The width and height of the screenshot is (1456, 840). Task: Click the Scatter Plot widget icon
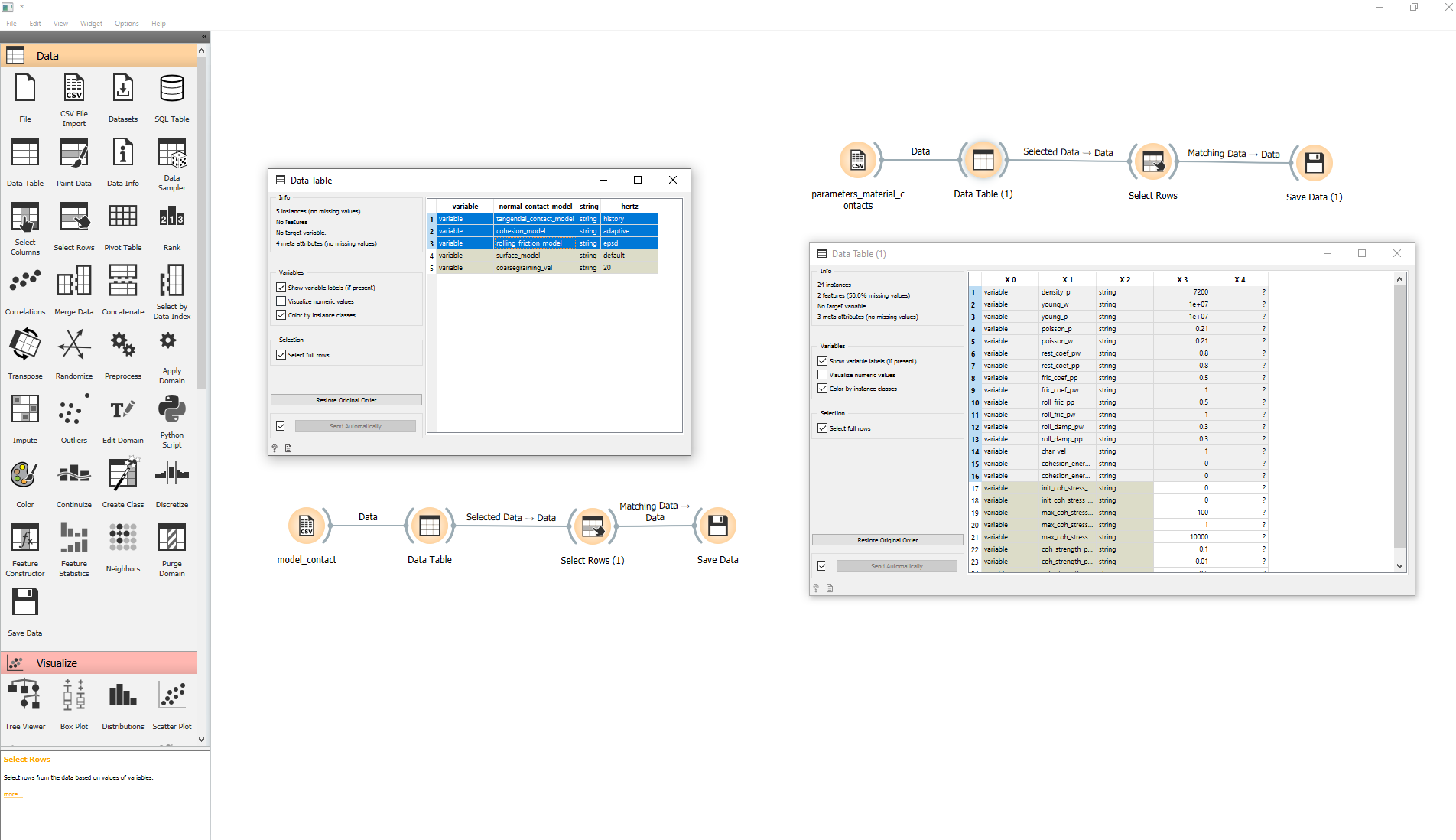[x=171, y=696]
